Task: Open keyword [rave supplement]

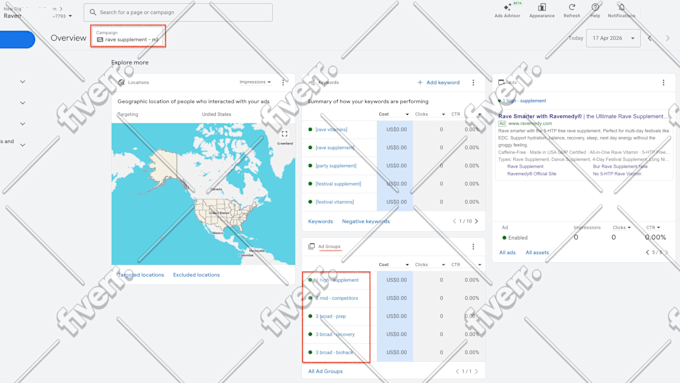Action: tap(335, 147)
